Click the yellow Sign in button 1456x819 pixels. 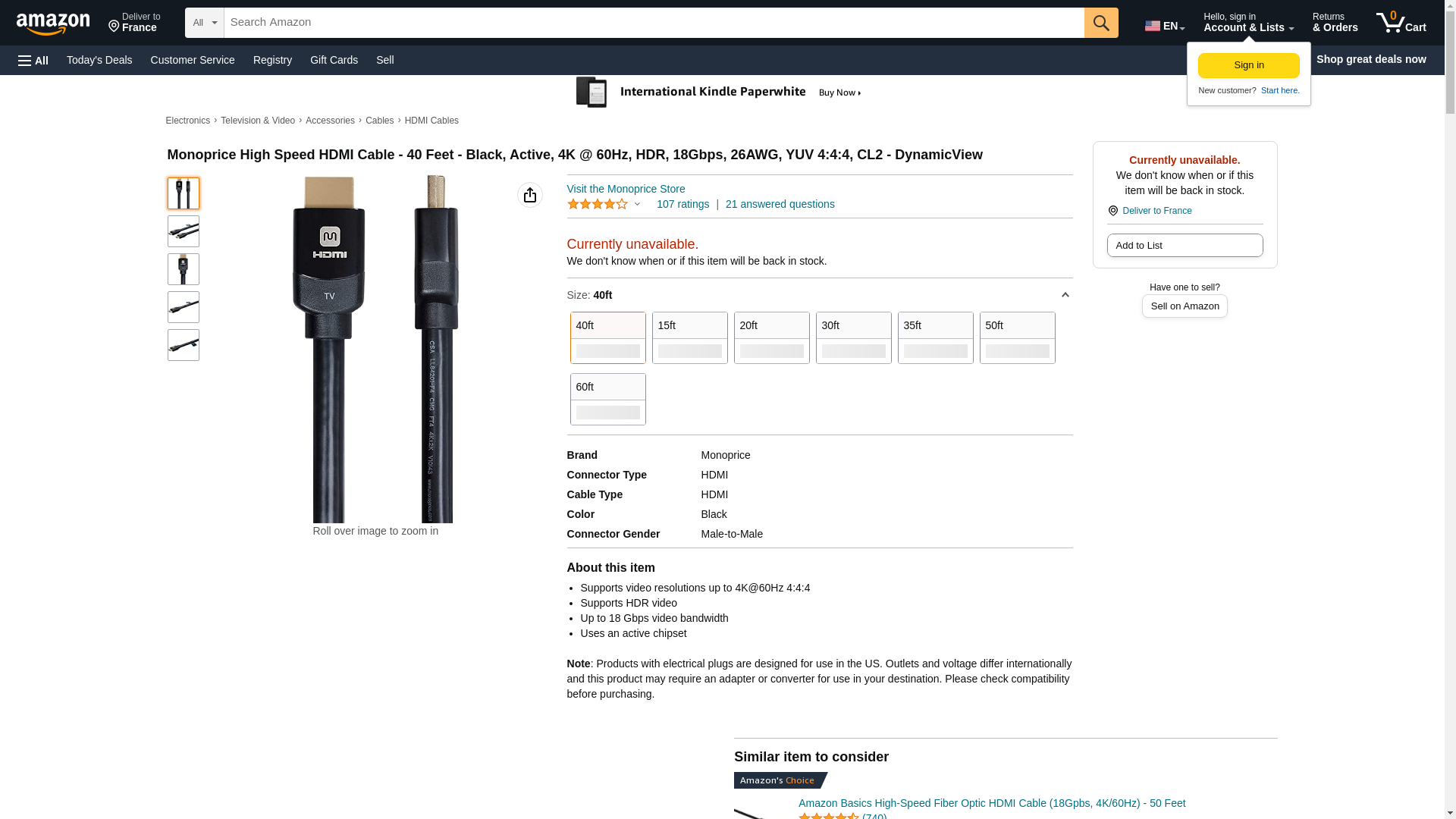pos(1248,65)
